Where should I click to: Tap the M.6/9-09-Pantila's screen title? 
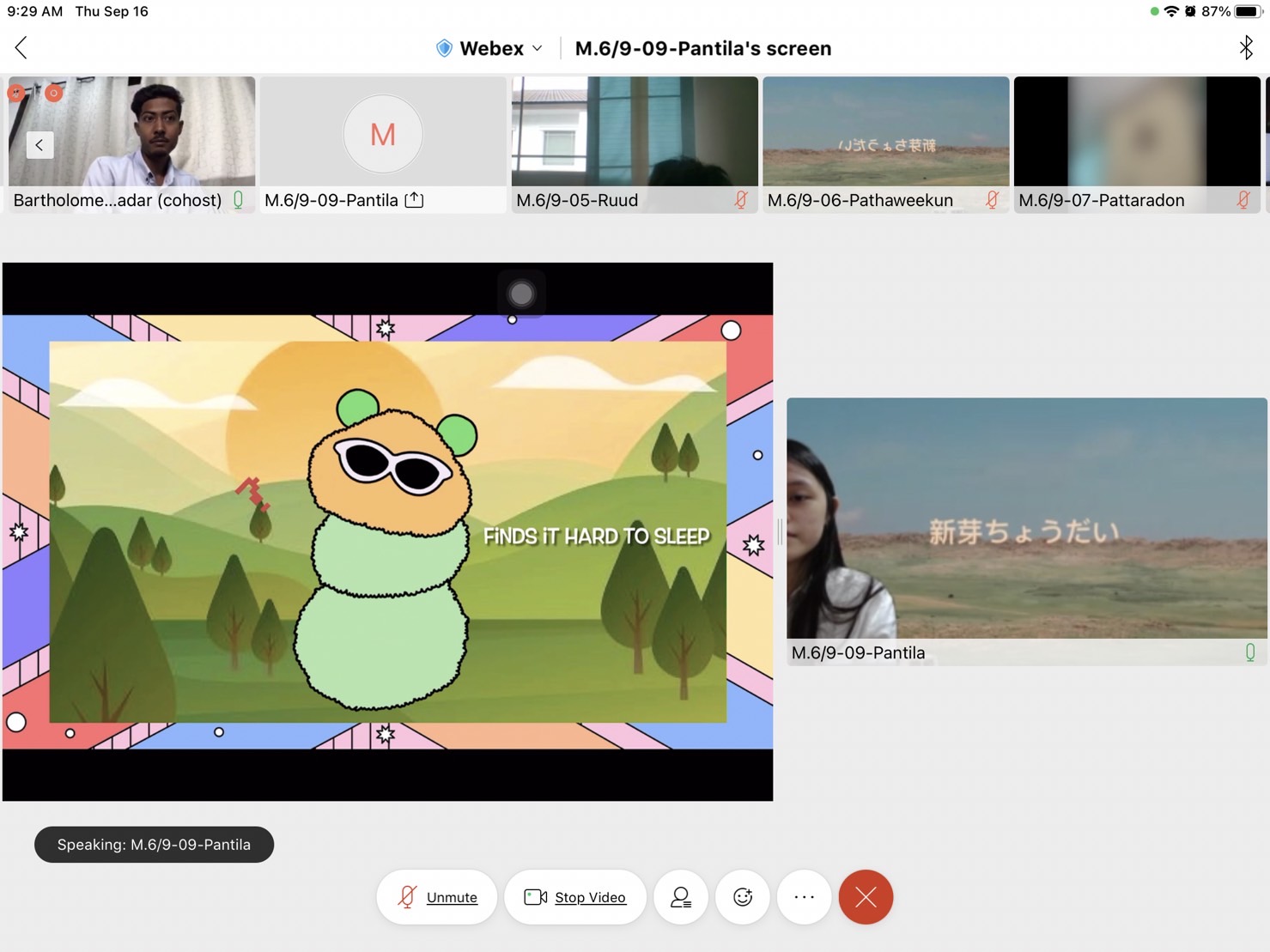click(x=703, y=48)
